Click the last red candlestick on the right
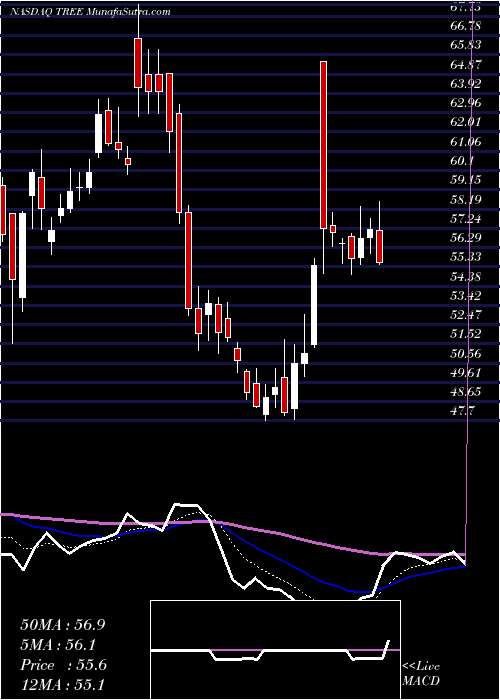Screen dimensions: 500x700 (x=379, y=246)
